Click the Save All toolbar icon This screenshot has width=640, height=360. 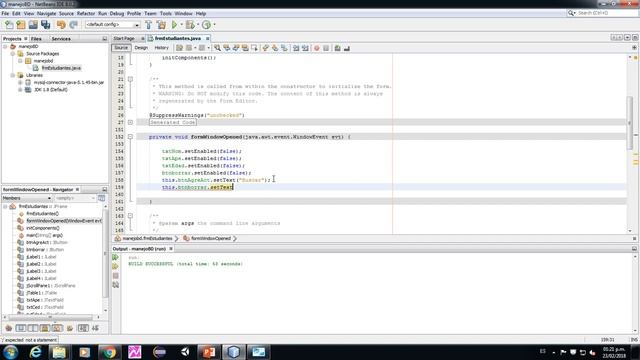click(45, 25)
